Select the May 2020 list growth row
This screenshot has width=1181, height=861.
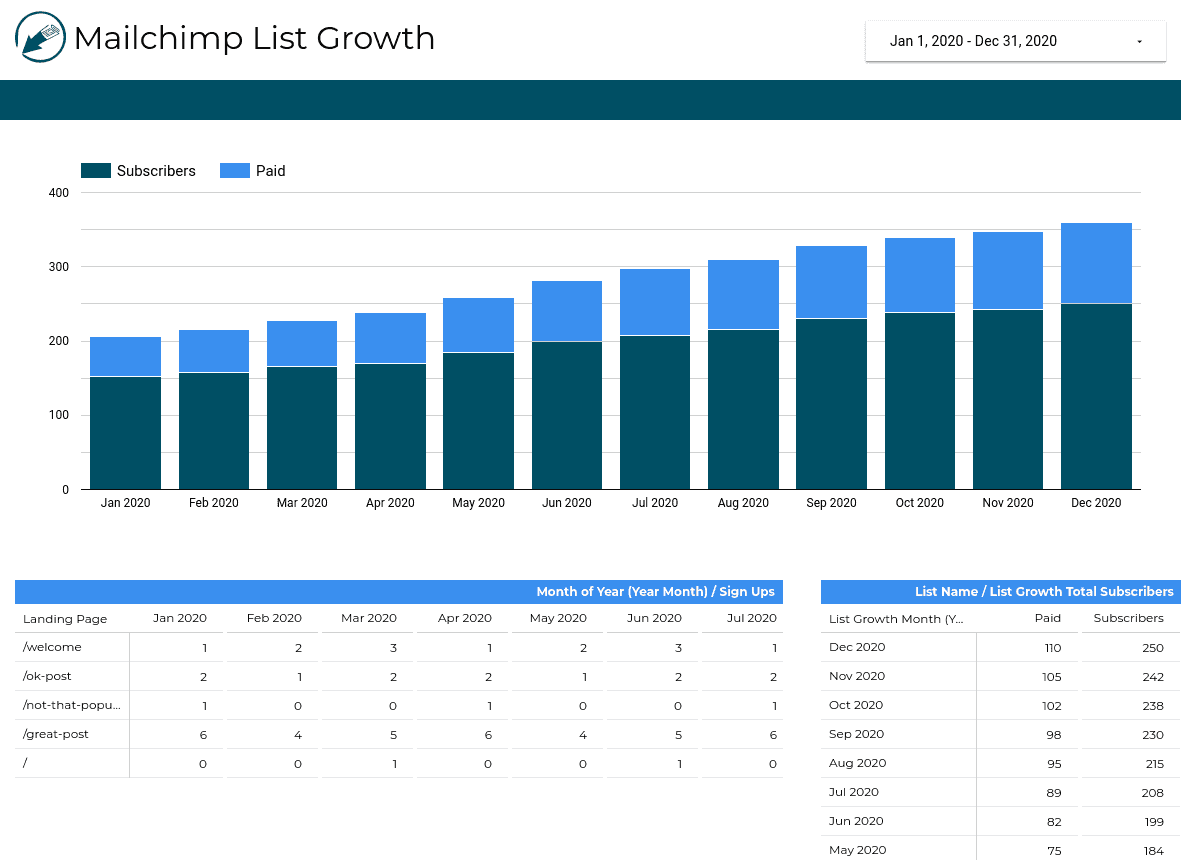[1001, 850]
